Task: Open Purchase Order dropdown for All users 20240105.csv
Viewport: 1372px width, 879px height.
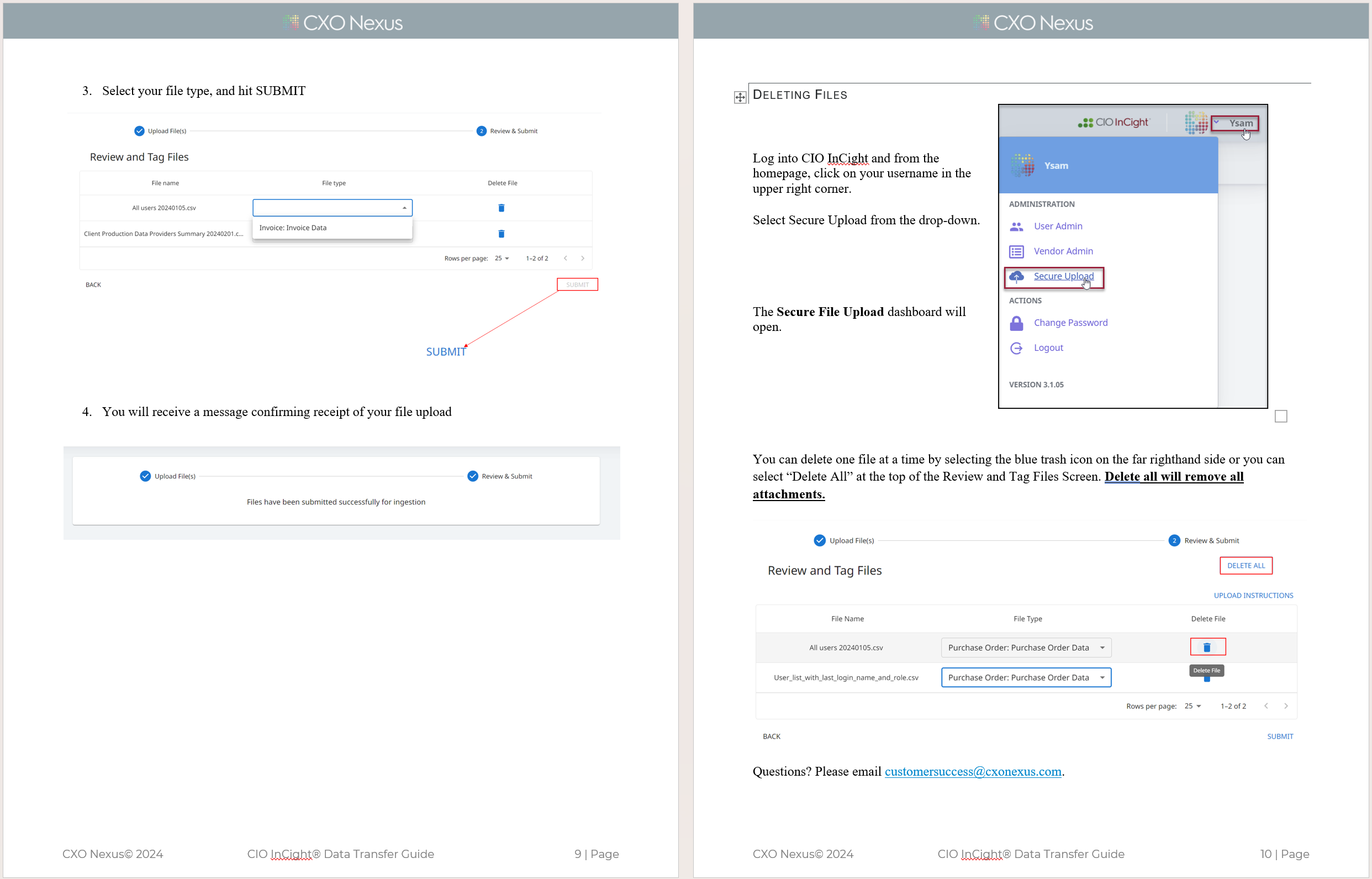Action: [1026, 648]
